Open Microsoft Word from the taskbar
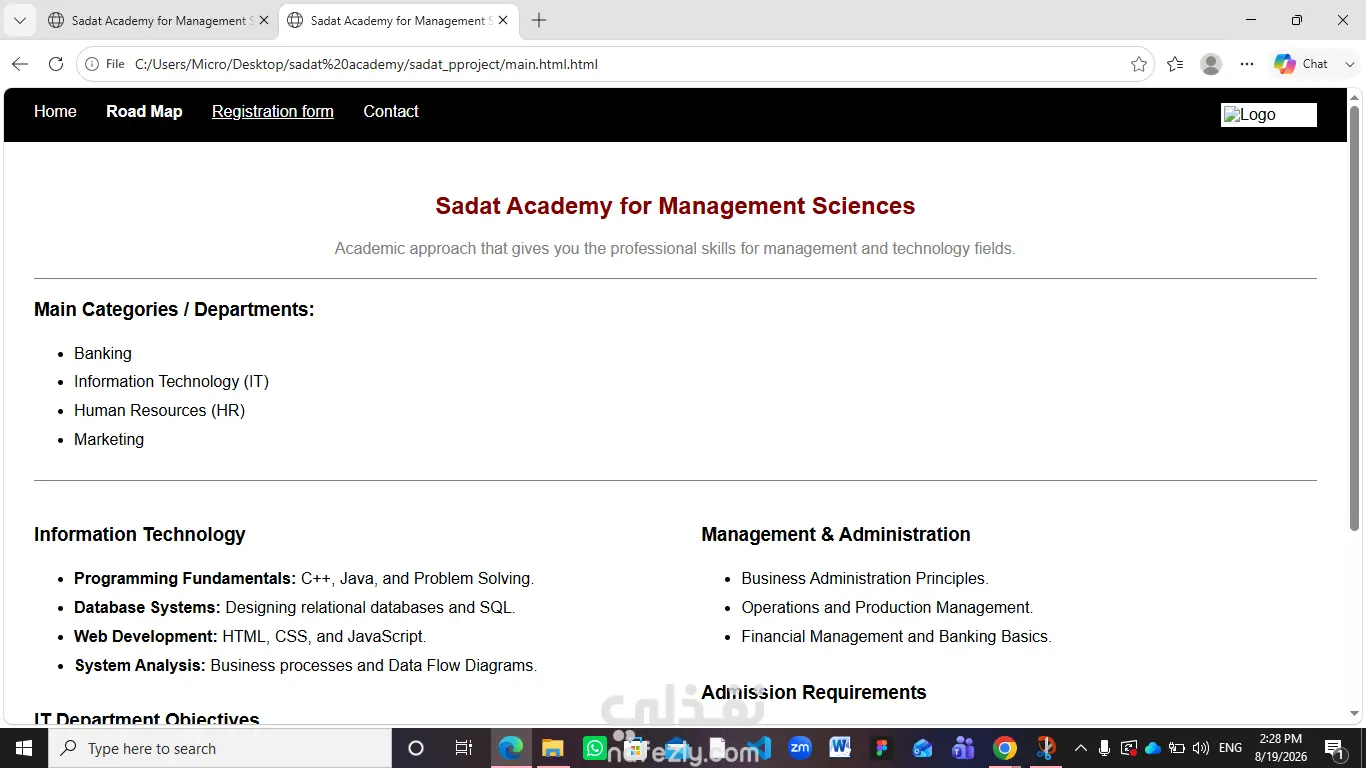The height and width of the screenshot is (768, 1366). [x=841, y=748]
